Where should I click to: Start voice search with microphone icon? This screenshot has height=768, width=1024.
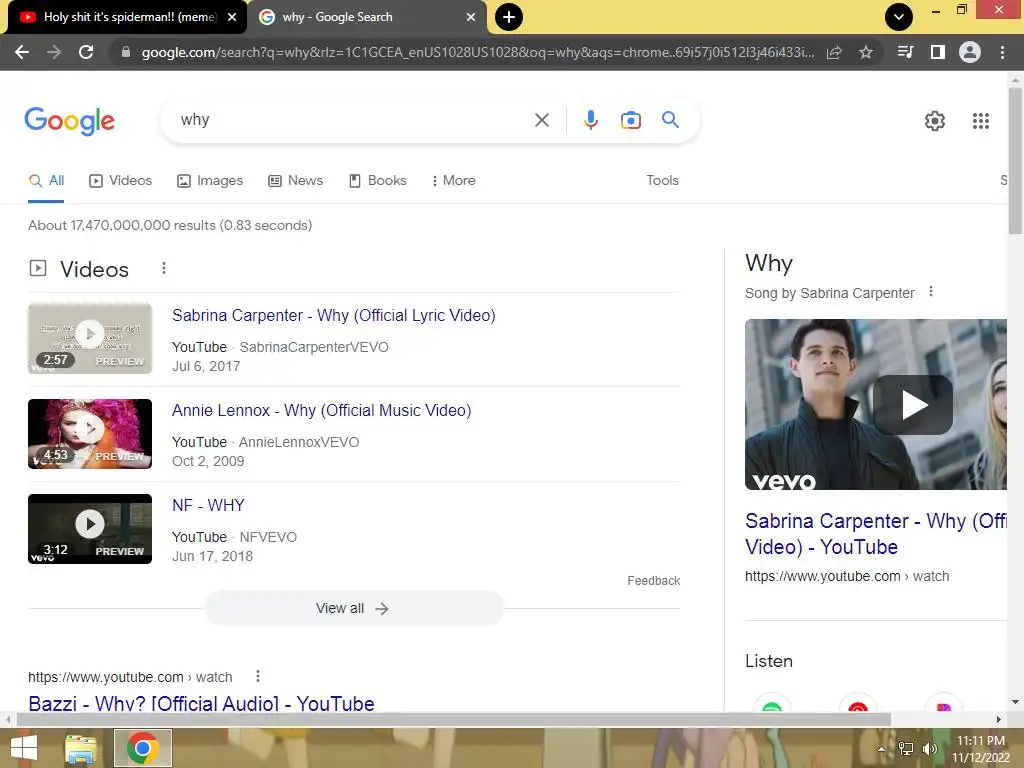[x=590, y=120]
